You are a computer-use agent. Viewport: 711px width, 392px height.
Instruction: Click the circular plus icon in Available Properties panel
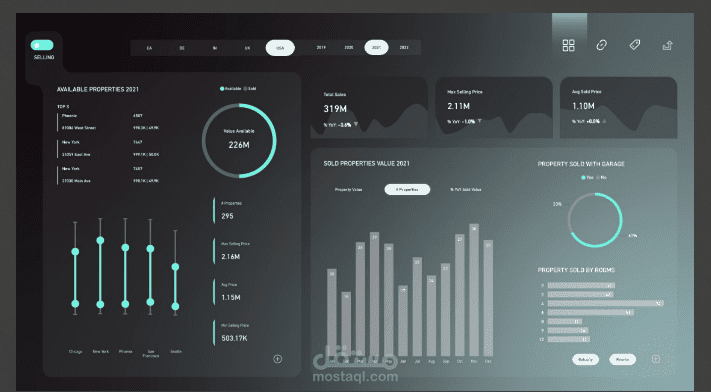click(x=278, y=359)
